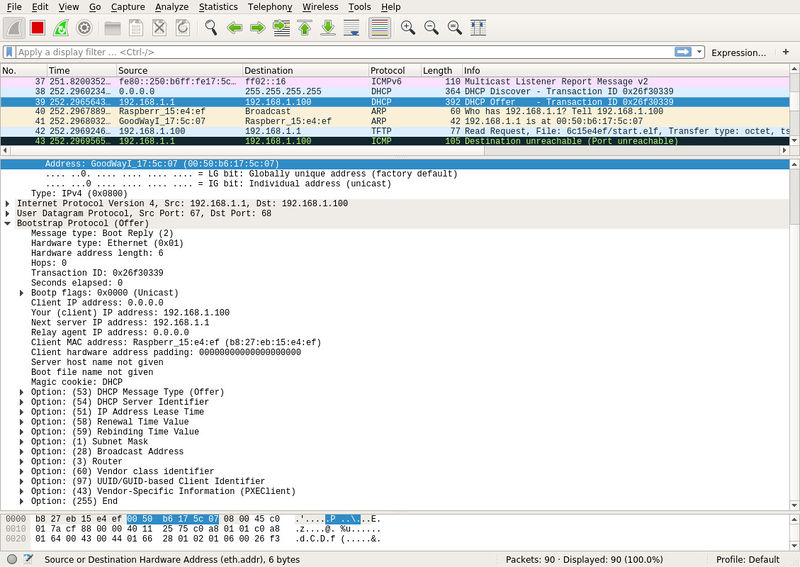Select packet 38 DHCP Discover row

[x=395, y=91]
